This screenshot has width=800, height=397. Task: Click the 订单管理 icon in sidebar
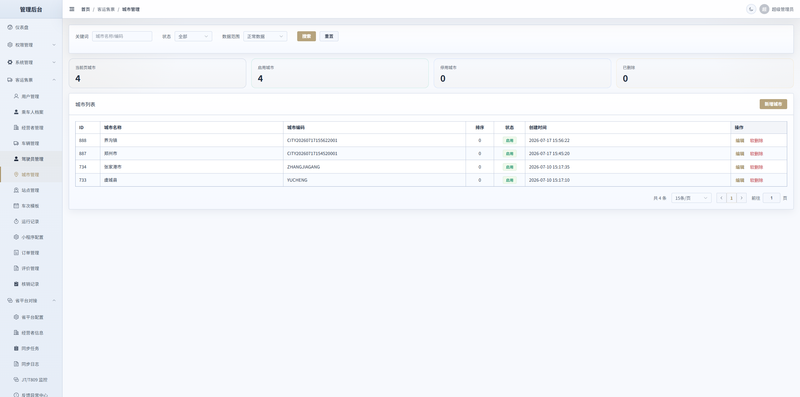click(x=16, y=253)
